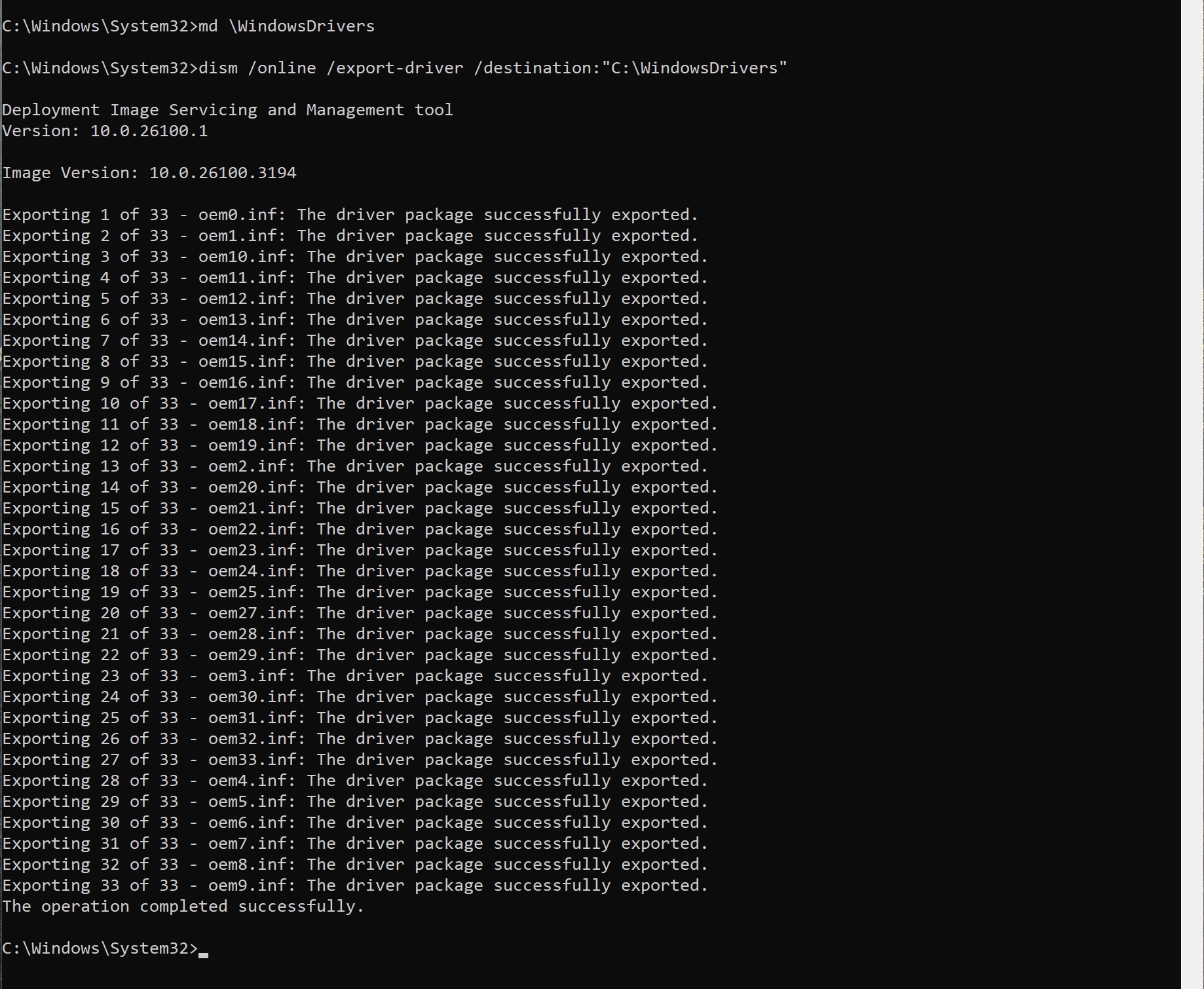Click the 'Exporting 13 of 33' oem2.inf line
1204x989 pixels.
point(355,466)
